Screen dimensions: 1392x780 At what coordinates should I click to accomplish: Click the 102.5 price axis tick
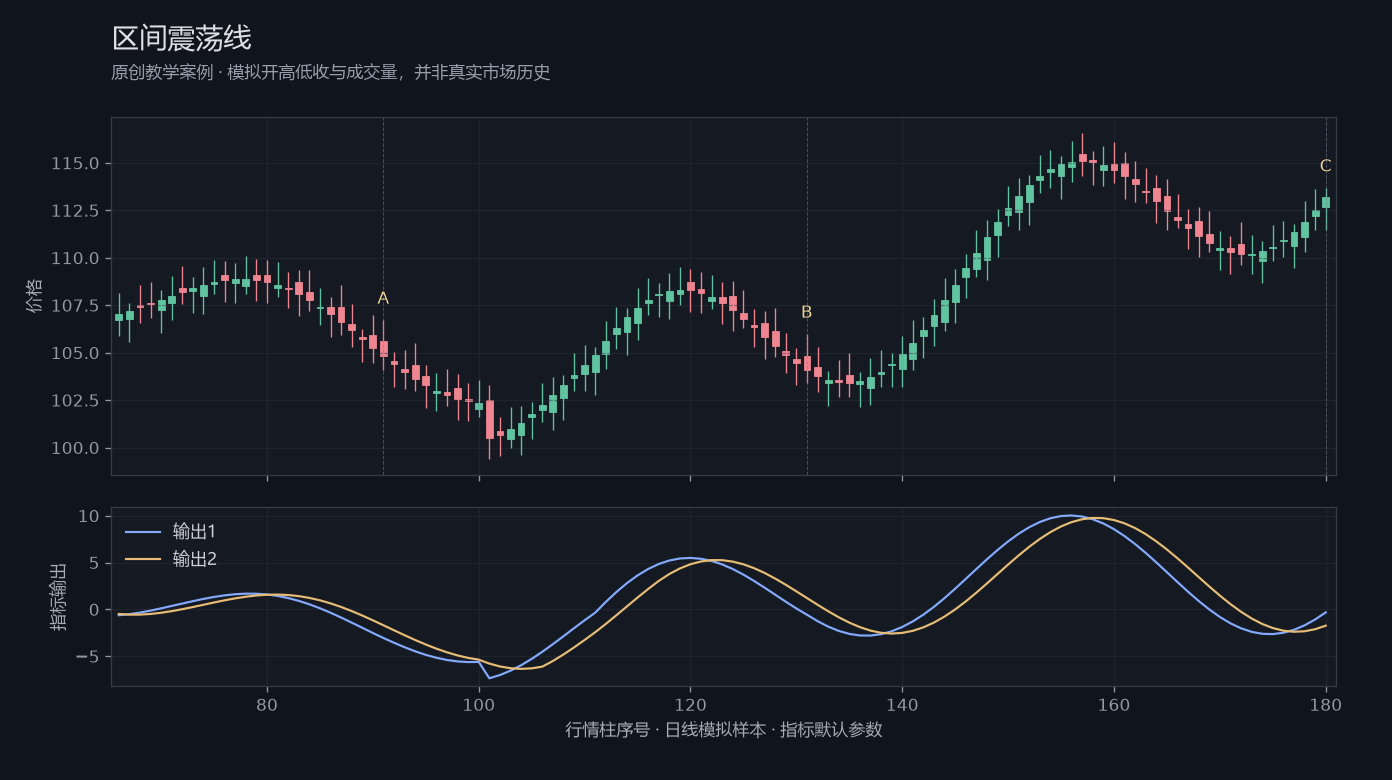[75, 401]
